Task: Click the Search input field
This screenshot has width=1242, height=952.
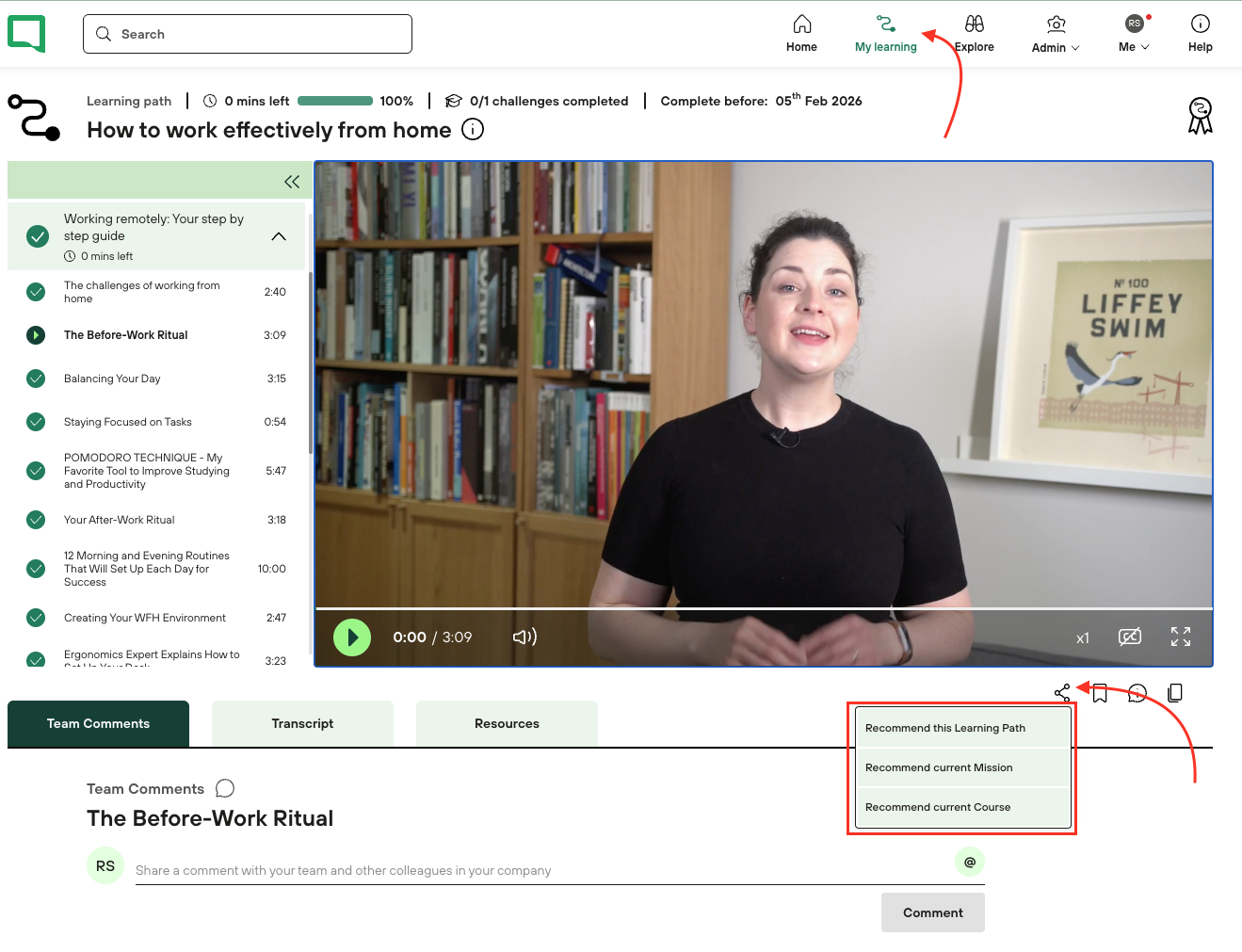Action: [248, 34]
